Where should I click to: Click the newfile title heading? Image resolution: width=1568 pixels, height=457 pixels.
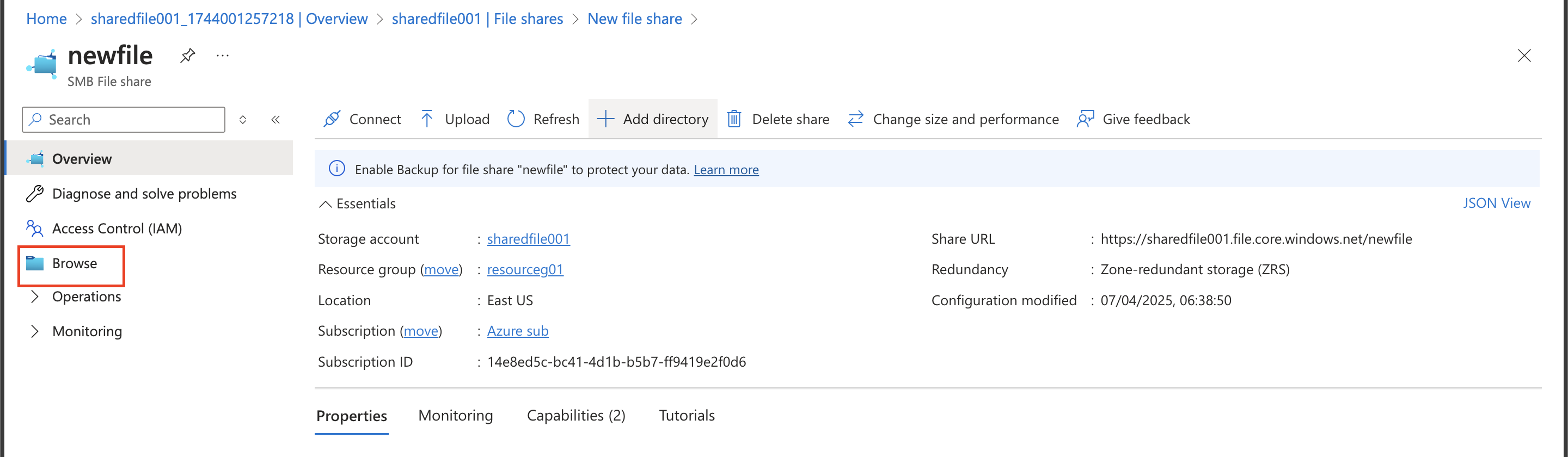(x=110, y=55)
